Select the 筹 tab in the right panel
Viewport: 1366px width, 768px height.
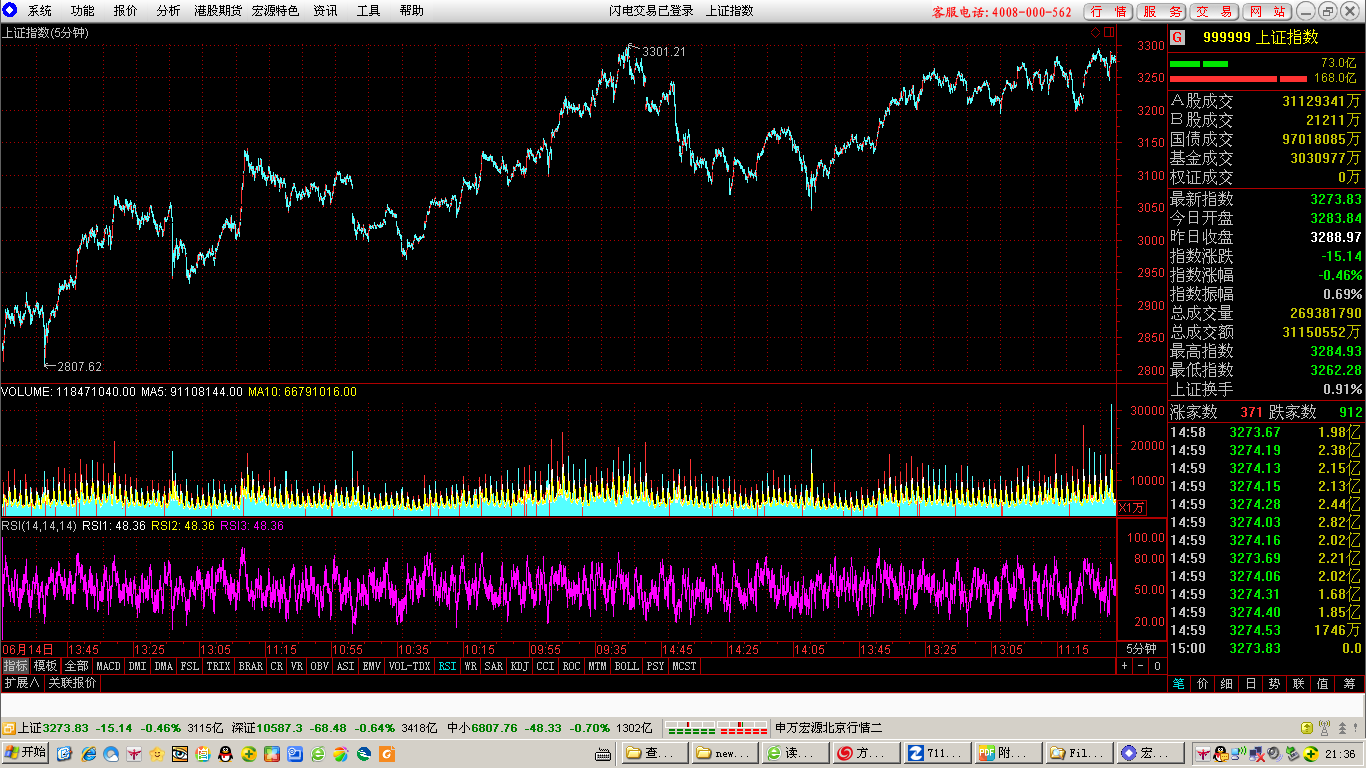tap(1349, 684)
